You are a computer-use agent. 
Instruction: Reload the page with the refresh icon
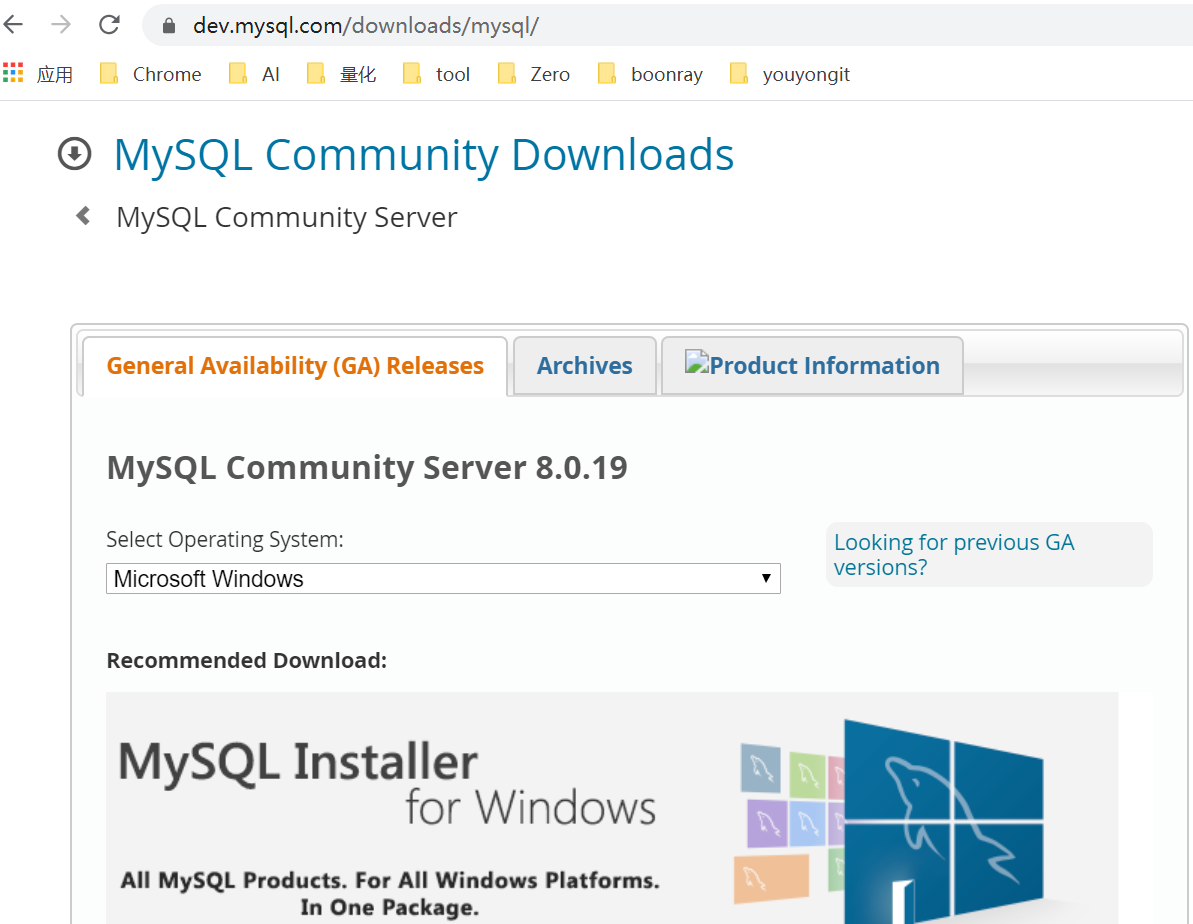[x=109, y=25]
